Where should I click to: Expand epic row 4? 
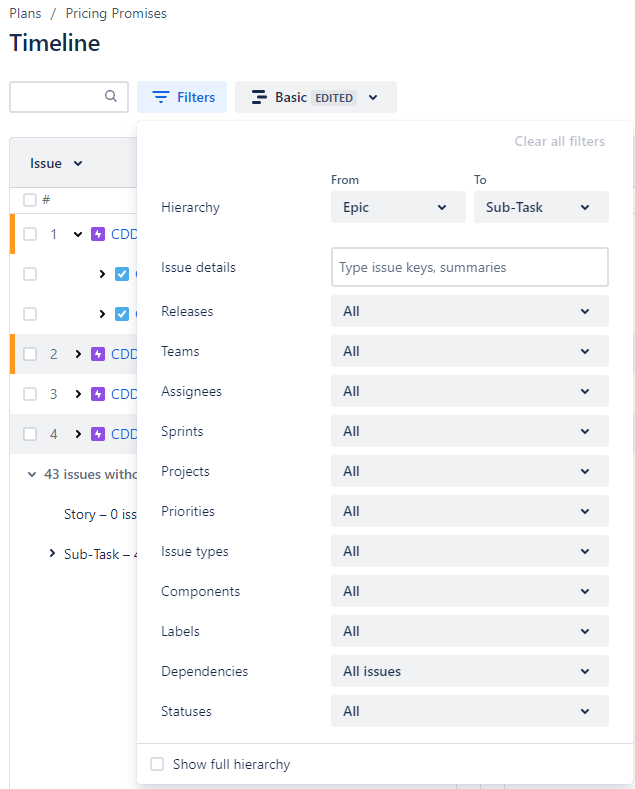tap(77, 434)
